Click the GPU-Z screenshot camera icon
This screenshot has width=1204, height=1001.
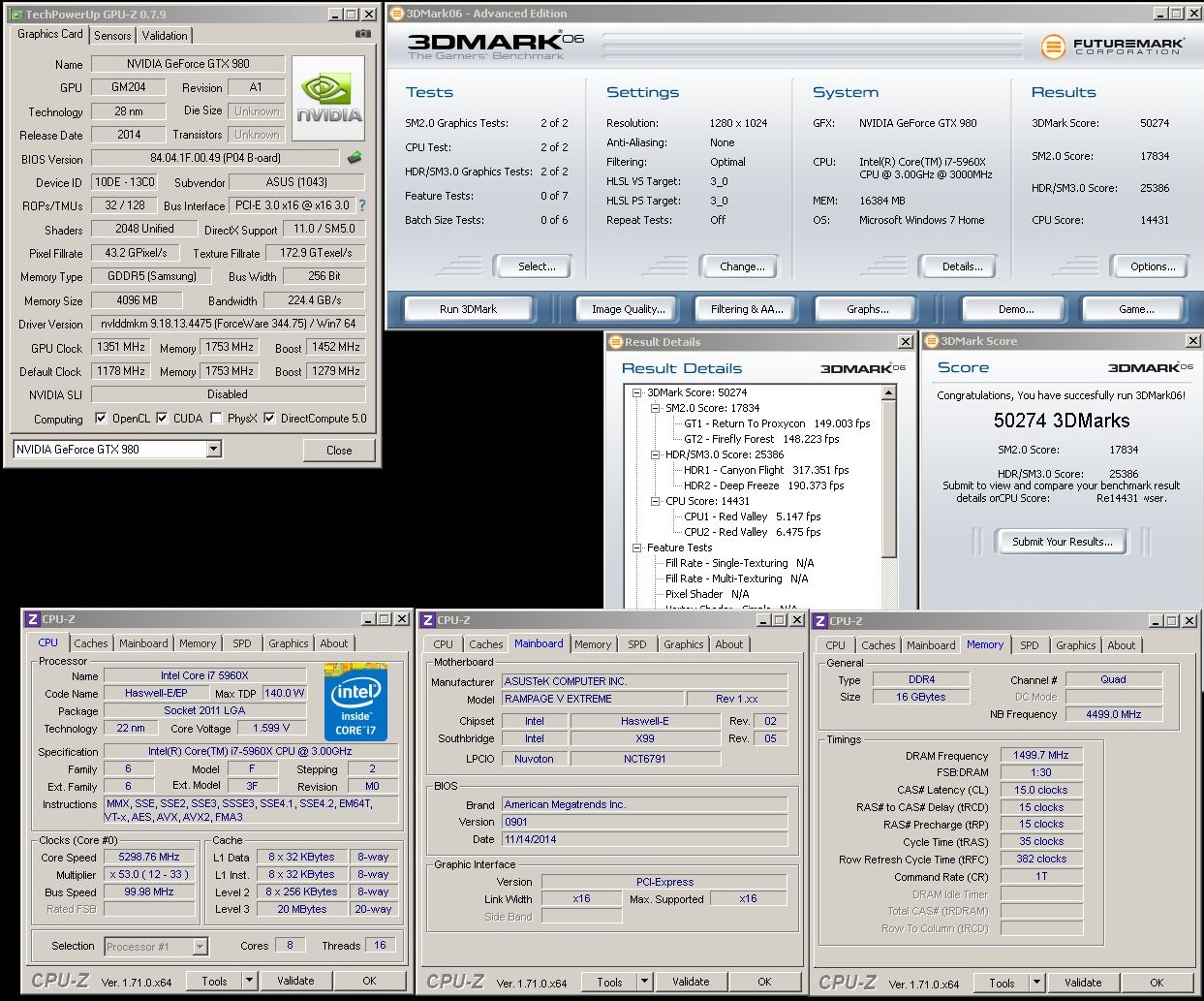(363, 33)
